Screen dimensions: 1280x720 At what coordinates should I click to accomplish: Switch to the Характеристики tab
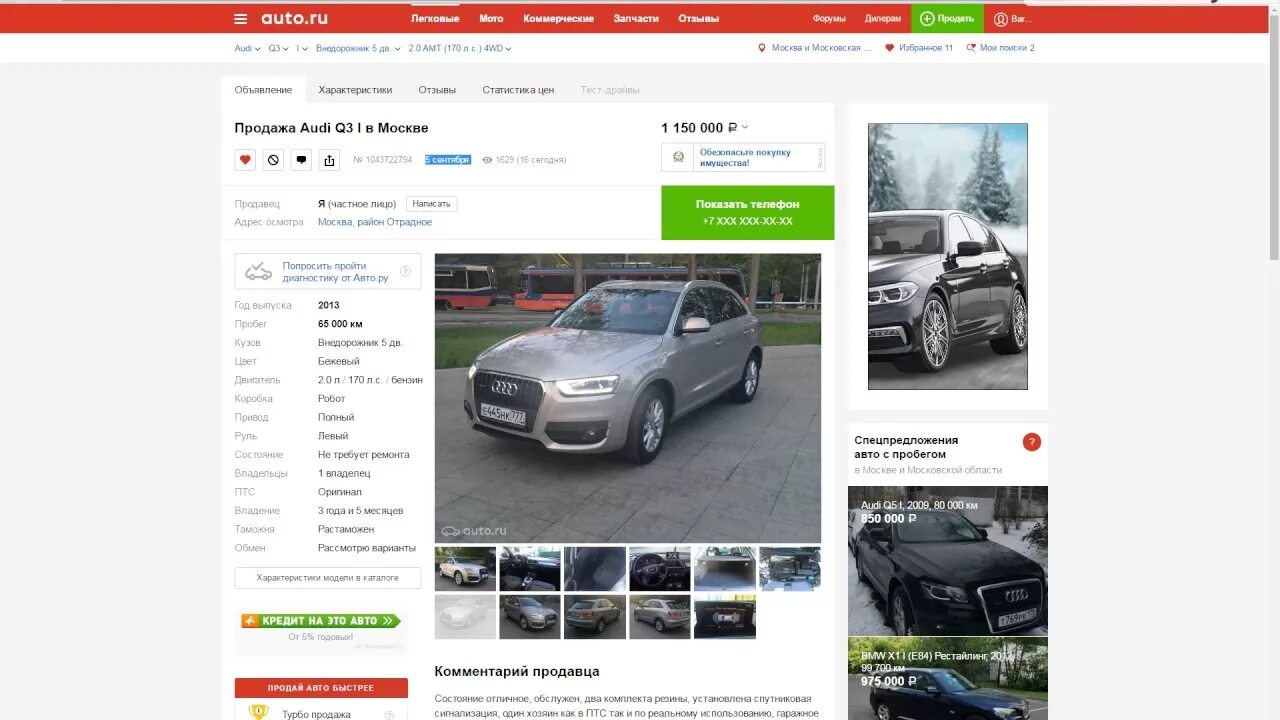click(355, 90)
